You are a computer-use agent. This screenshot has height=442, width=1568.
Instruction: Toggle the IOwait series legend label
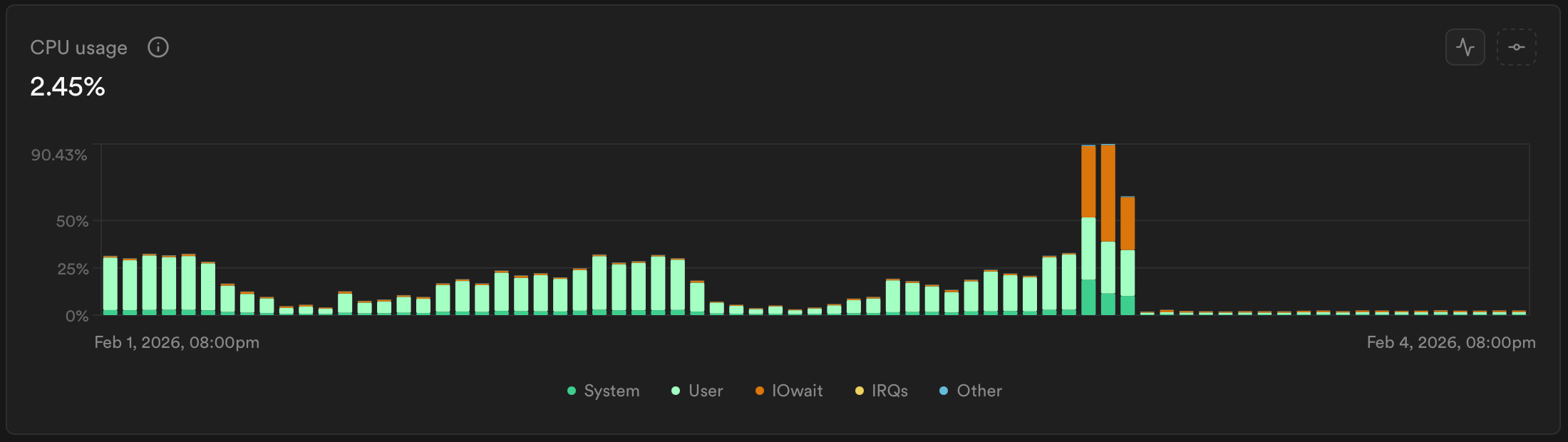click(797, 391)
